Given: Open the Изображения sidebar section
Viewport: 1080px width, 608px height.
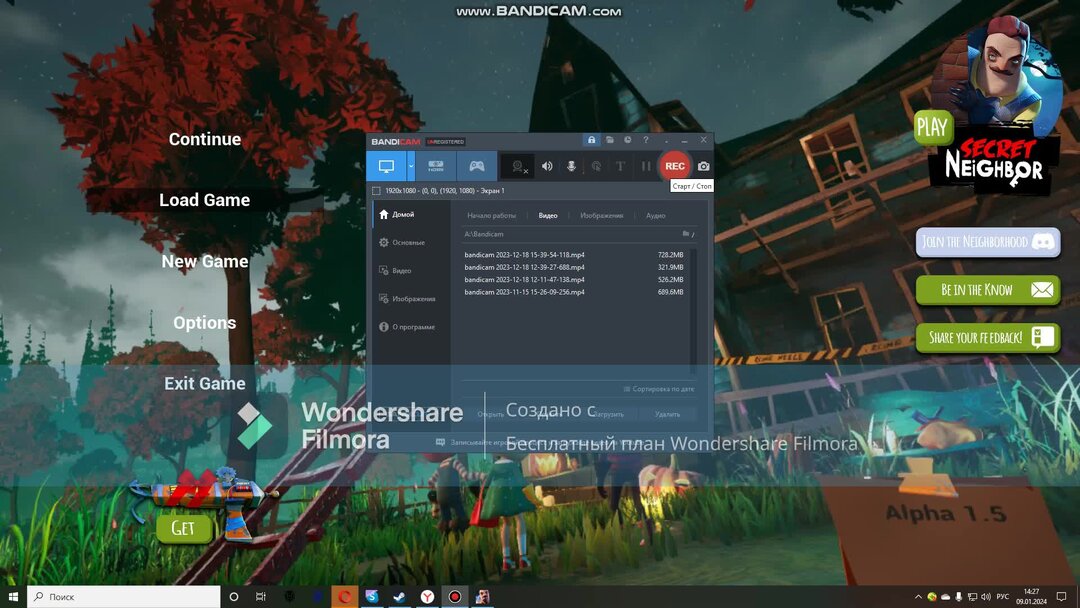Looking at the screenshot, I should pyautogui.click(x=411, y=299).
